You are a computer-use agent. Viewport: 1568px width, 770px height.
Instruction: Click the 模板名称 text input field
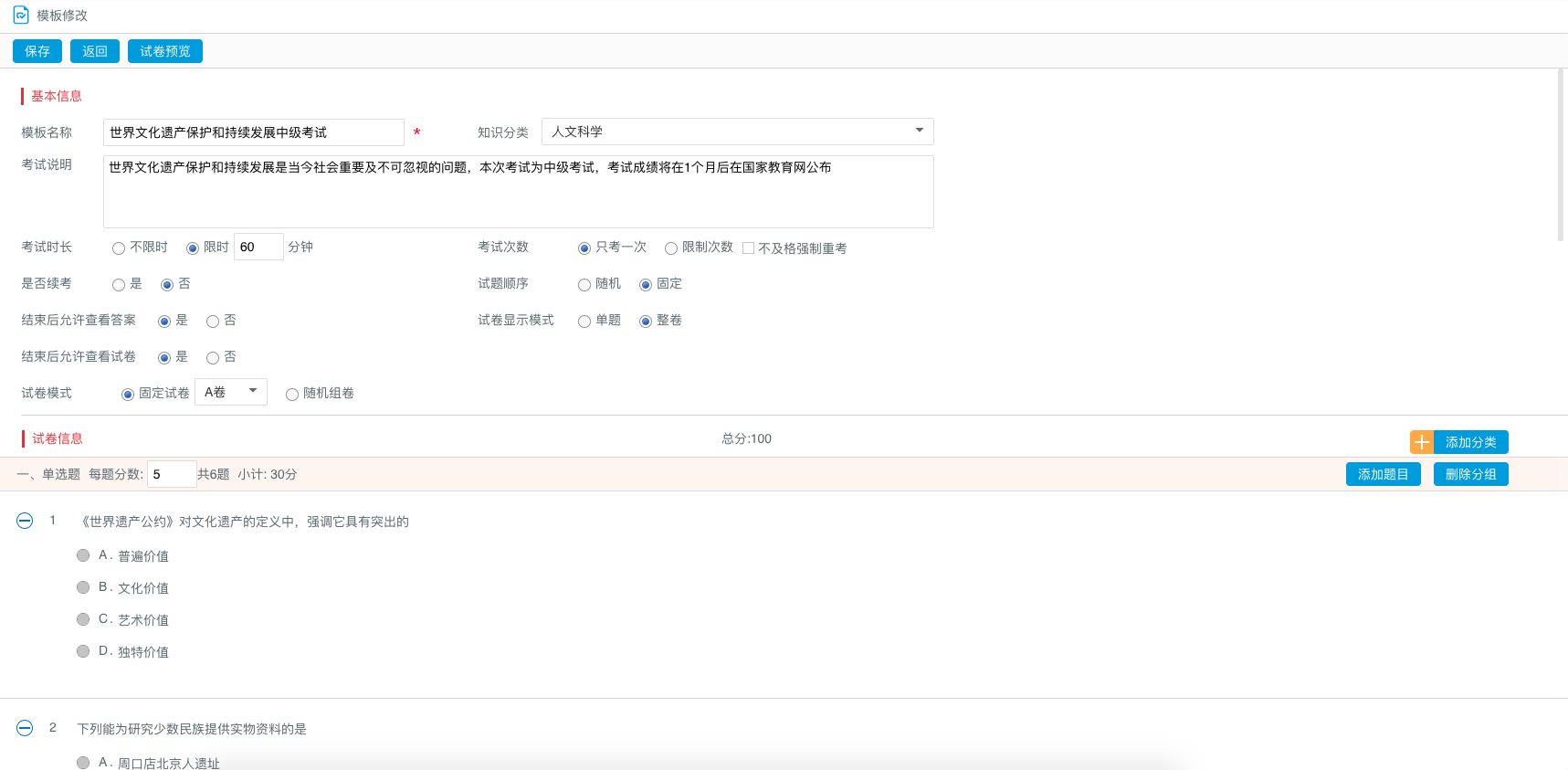tap(254, 132)
